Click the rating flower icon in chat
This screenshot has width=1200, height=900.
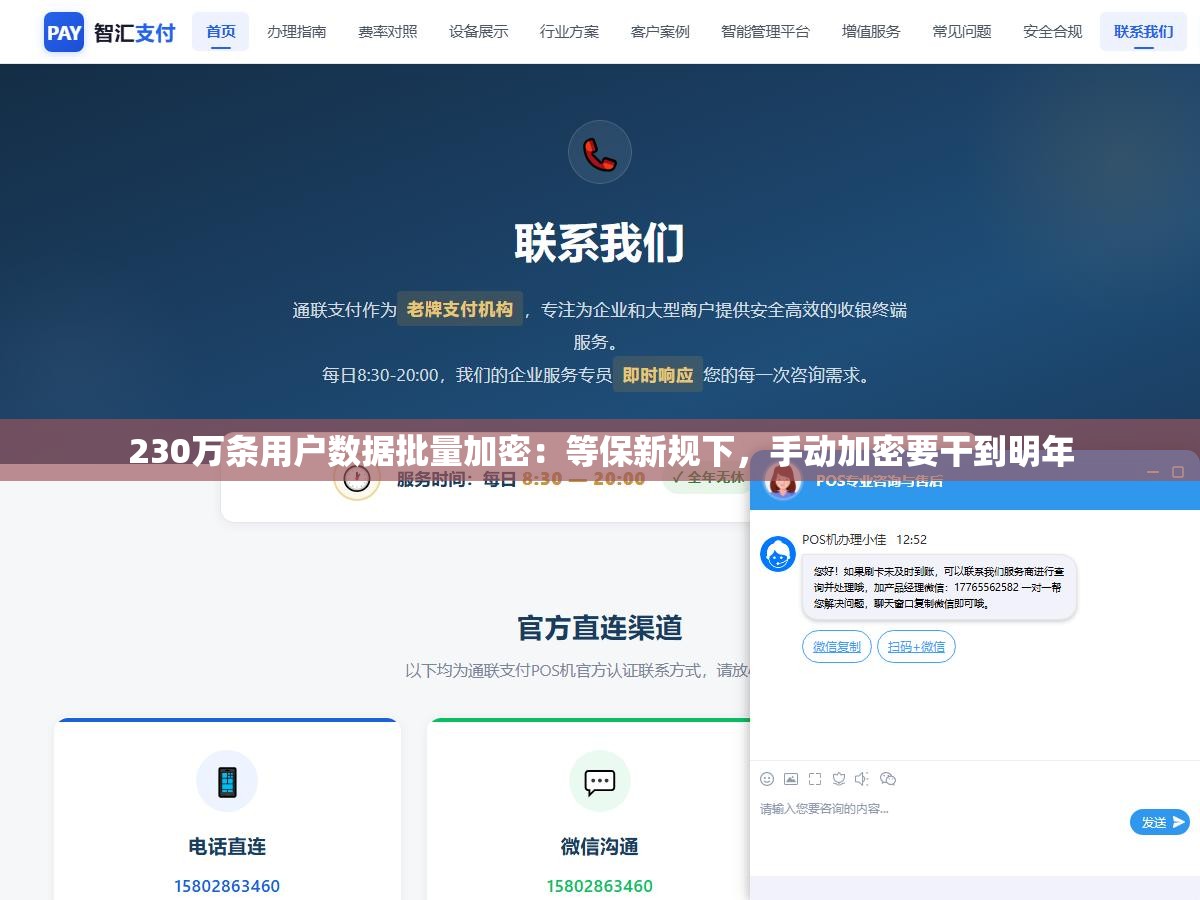point(839,778)
